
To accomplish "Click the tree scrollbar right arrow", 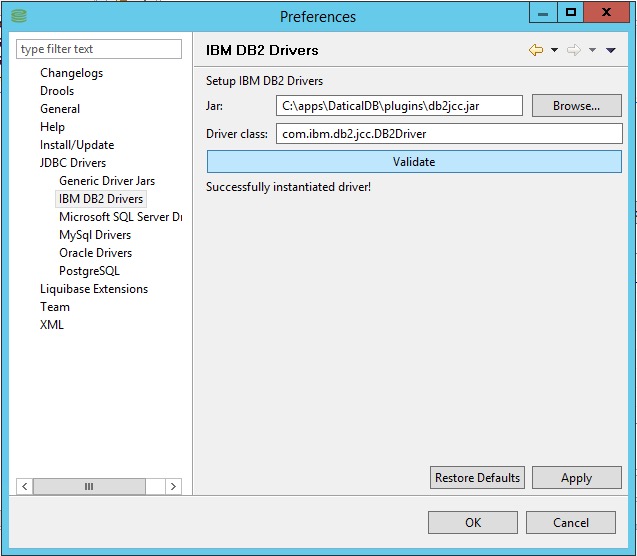I will tap(173, 487).
